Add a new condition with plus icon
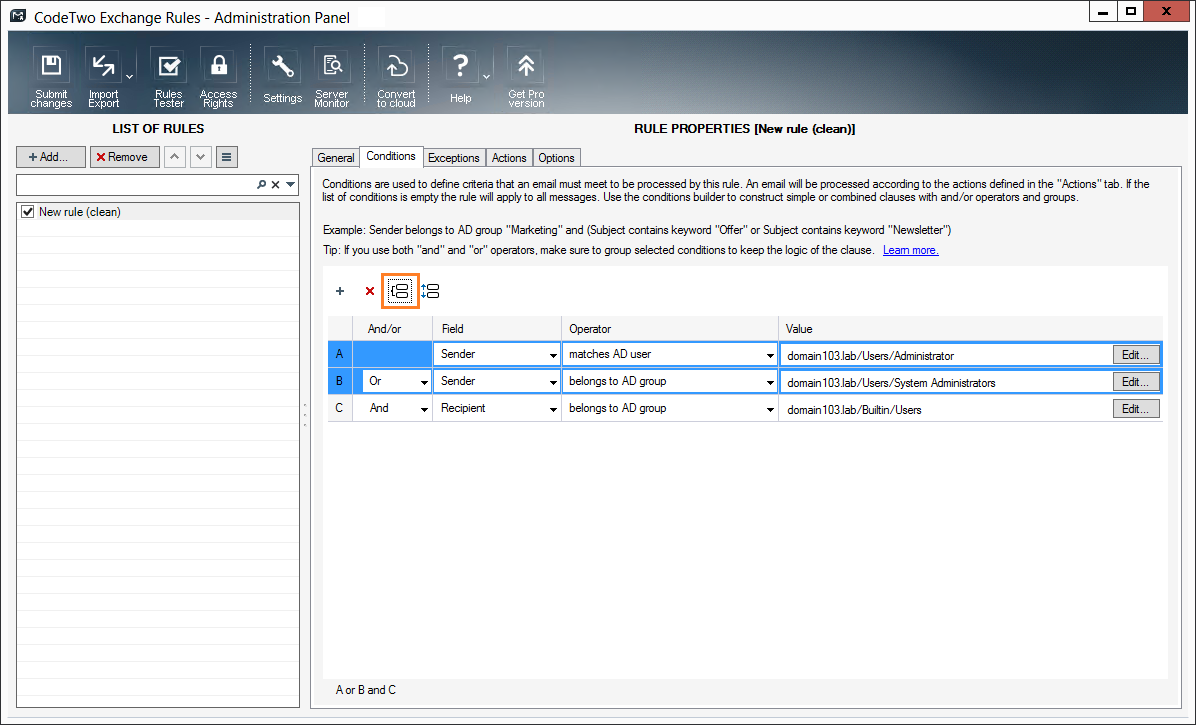 340,291
